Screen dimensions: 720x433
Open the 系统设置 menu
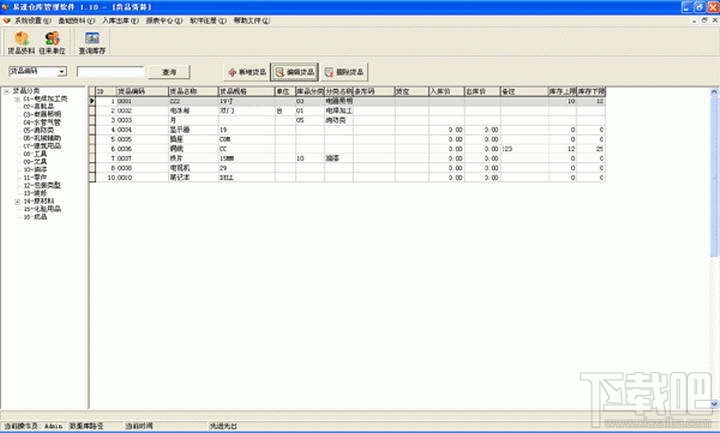point(32,21)
